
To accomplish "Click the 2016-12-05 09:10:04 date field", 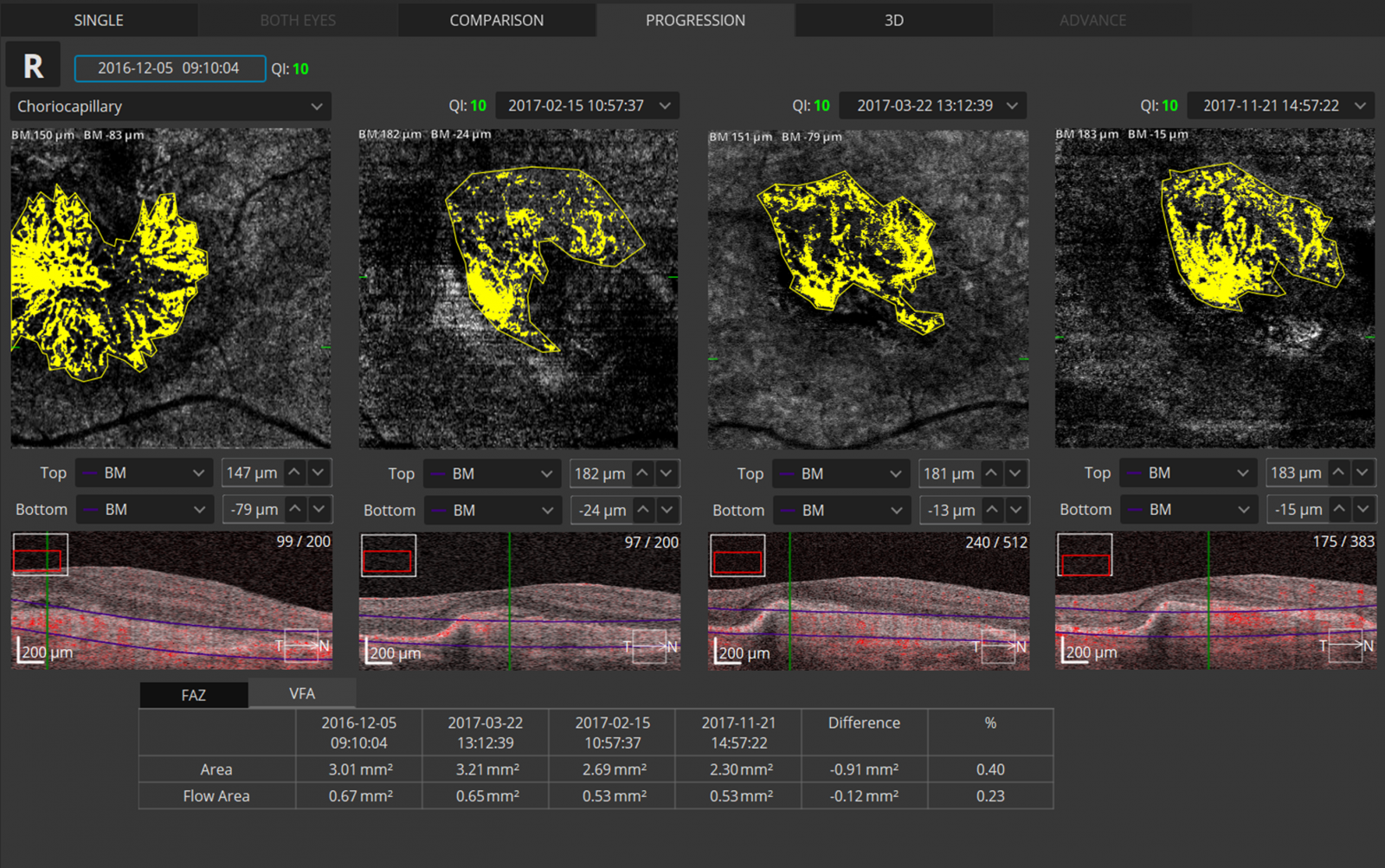I will tap(170, 68).
